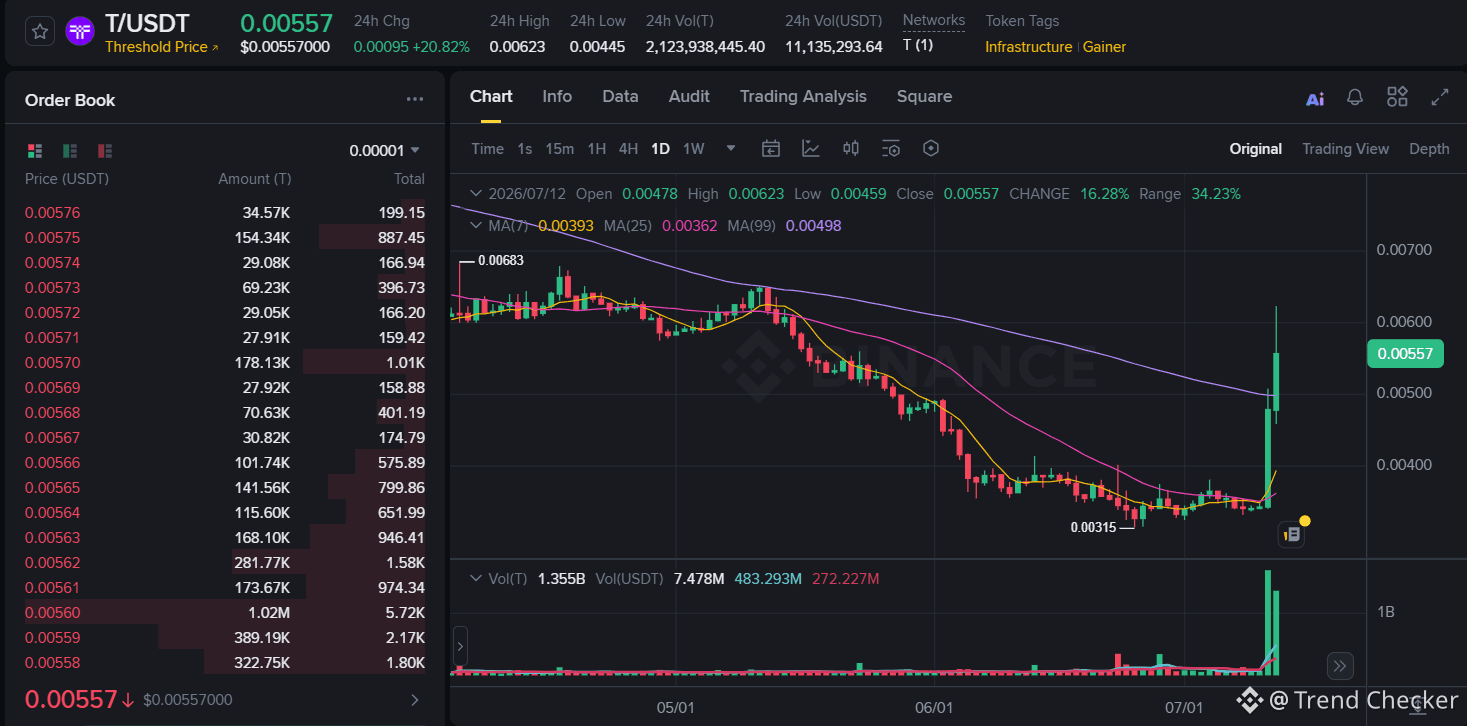
Task: Collapse the Vol(T) volume indicator legend
Action: pos(475,579)
